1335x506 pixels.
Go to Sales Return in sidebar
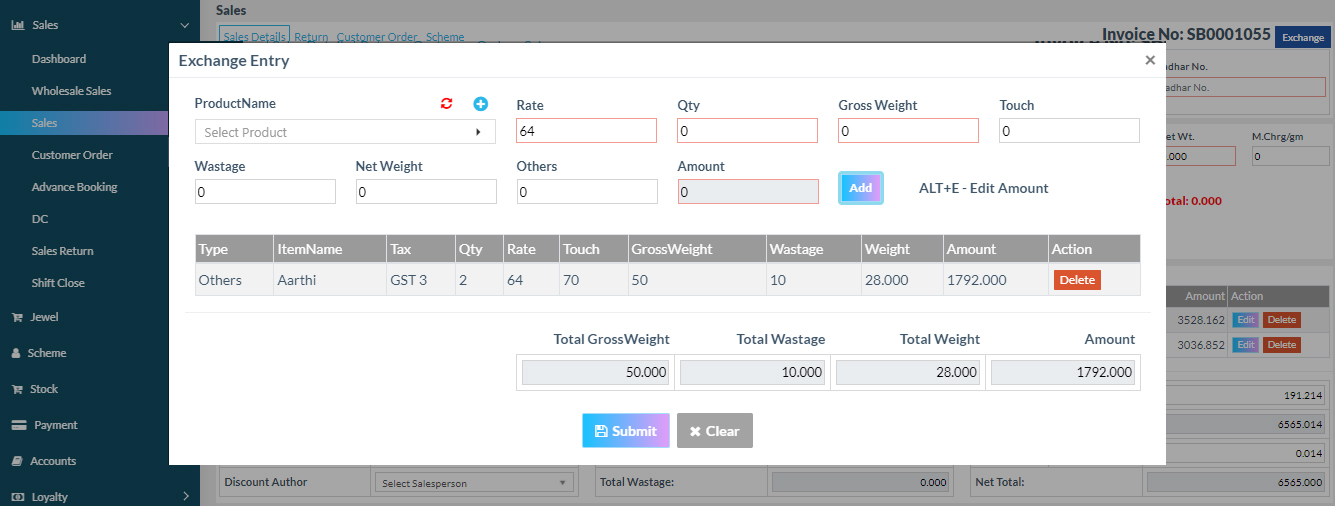click(x=62, y=251)
